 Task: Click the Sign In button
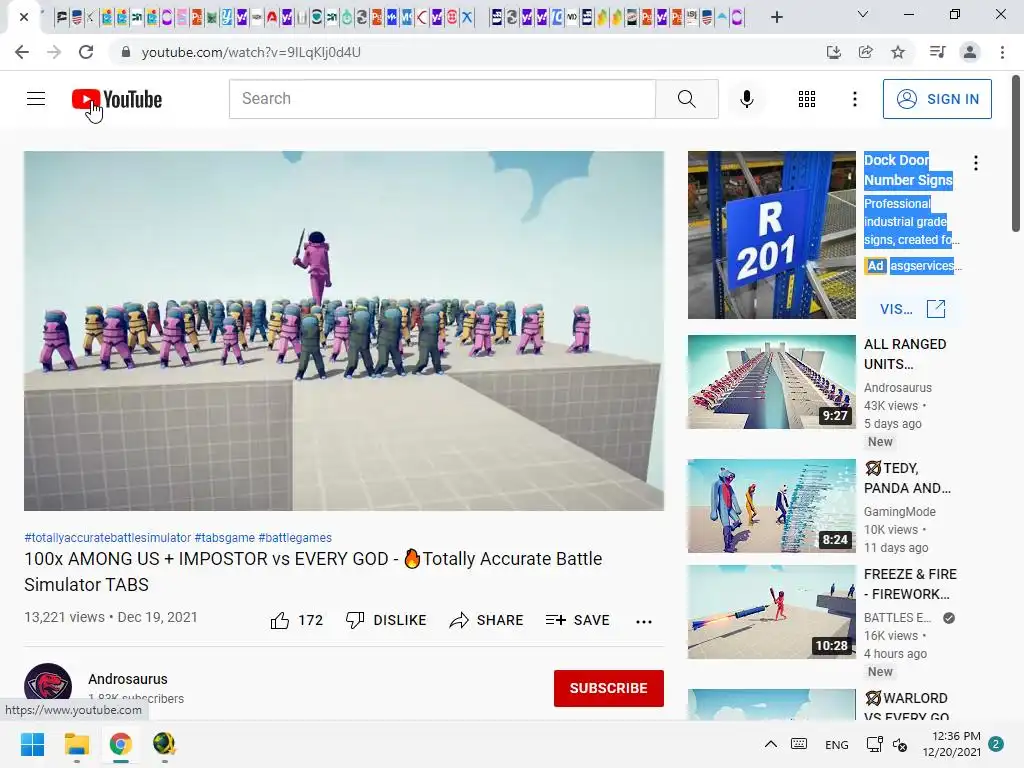937,99
